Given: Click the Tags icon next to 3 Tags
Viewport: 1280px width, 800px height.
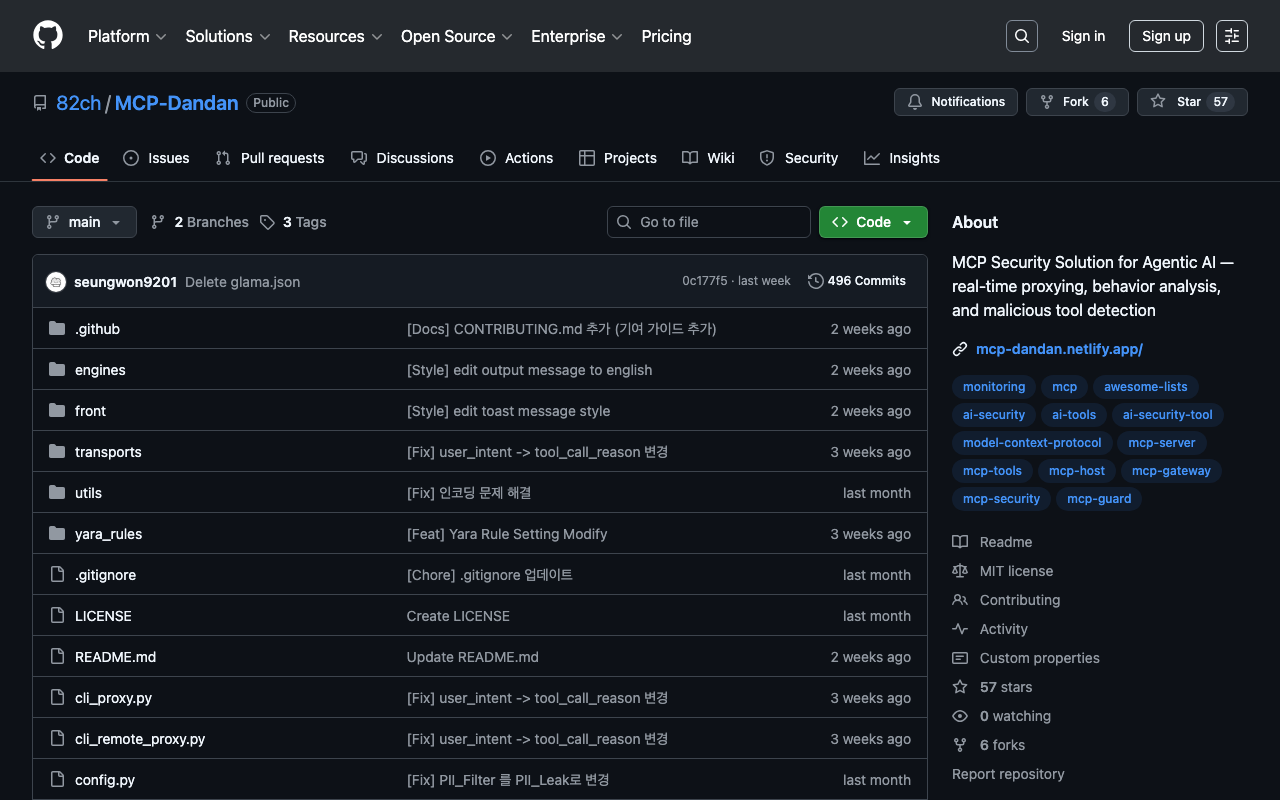Looking at the screenshot, I should click(x=267, y=222).
